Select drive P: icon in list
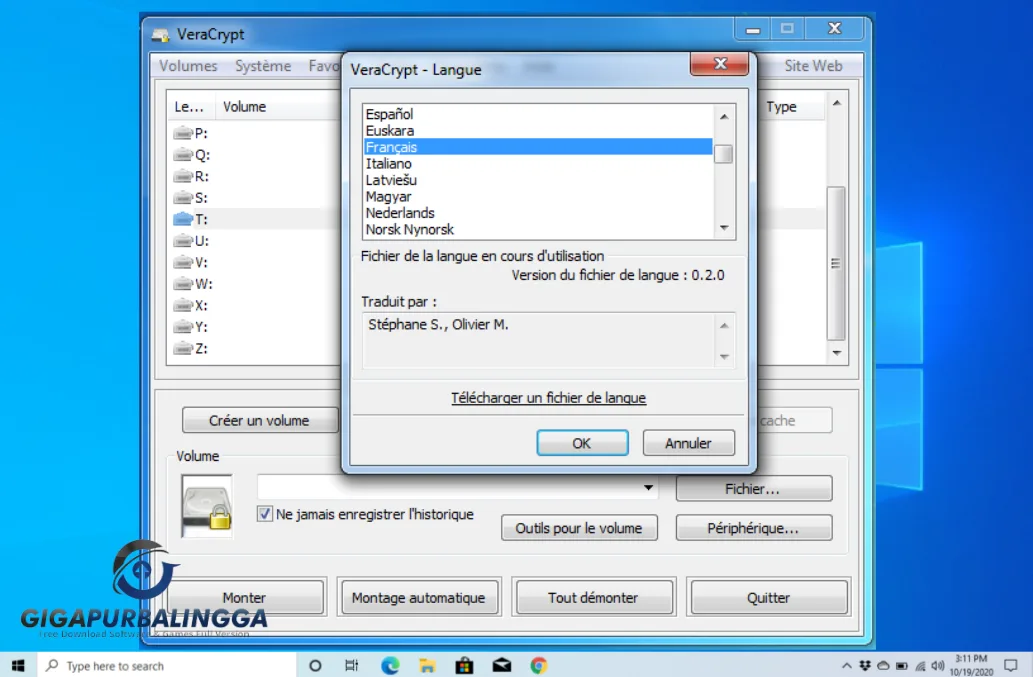This screenshot has width=1033, height=677. coord(183,133)
